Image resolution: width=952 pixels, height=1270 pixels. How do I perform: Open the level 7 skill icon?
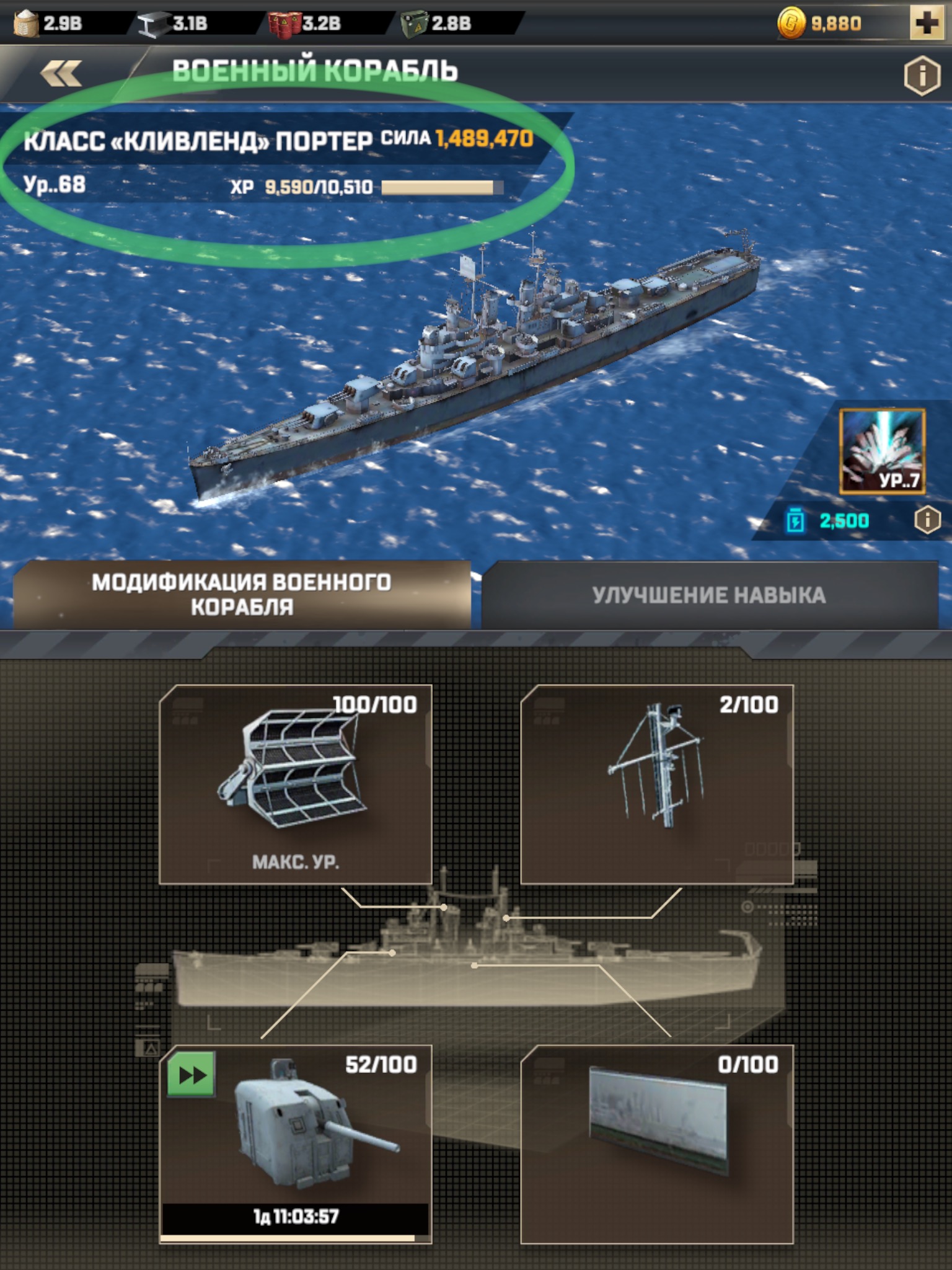point(883,451)
